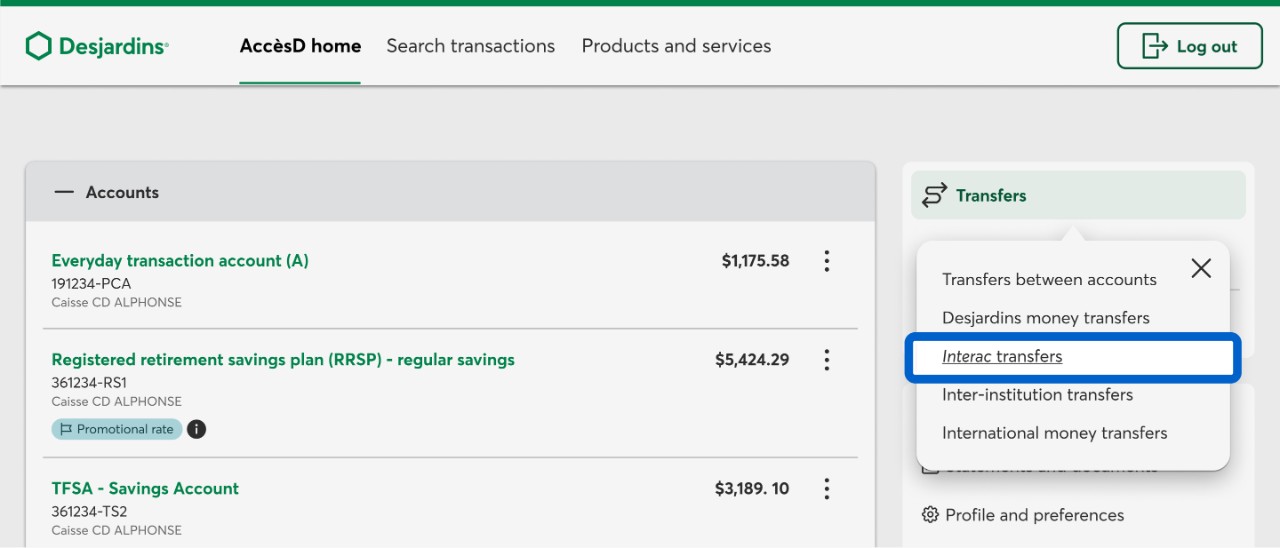Go to AccèsD home tab
The width and height of the screenshot is (1280, 548).
300,46
